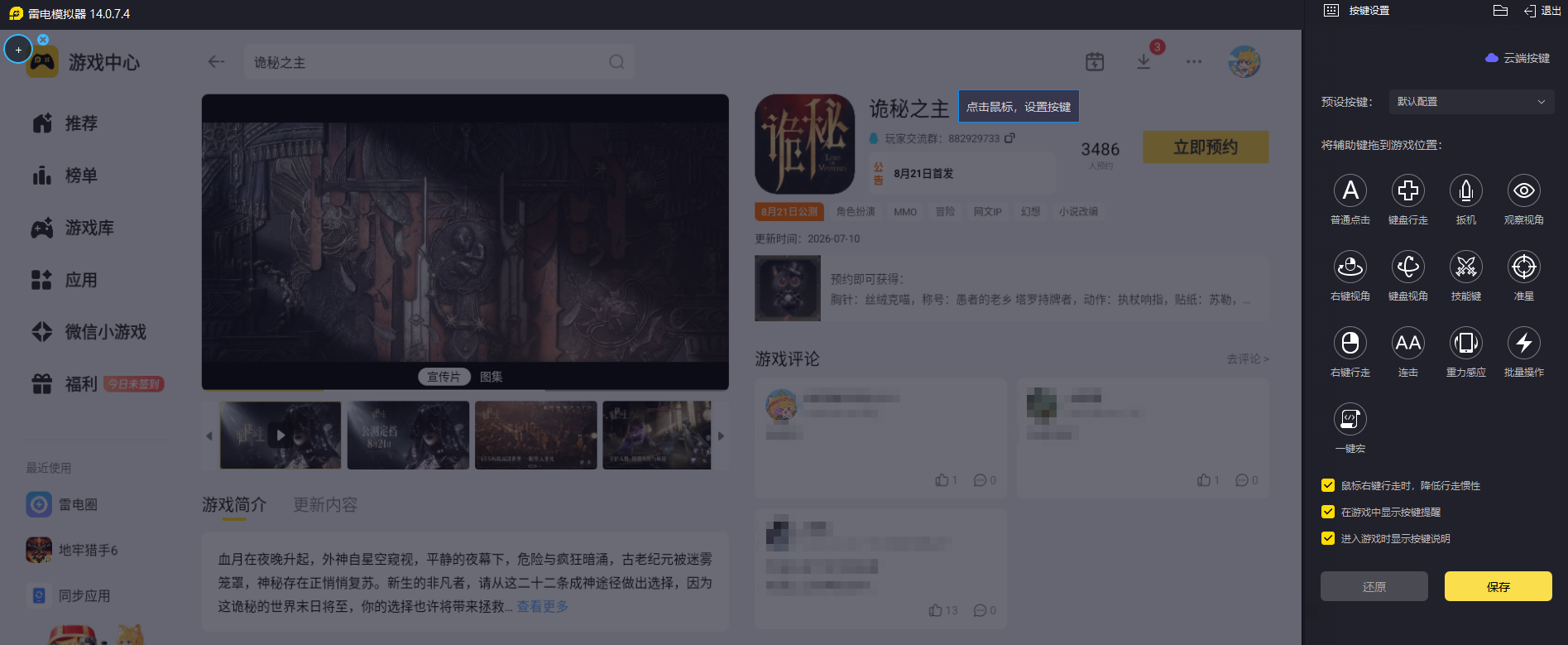Click the 网文IP genre tag
1568x645 pixels.
point(988,212)
